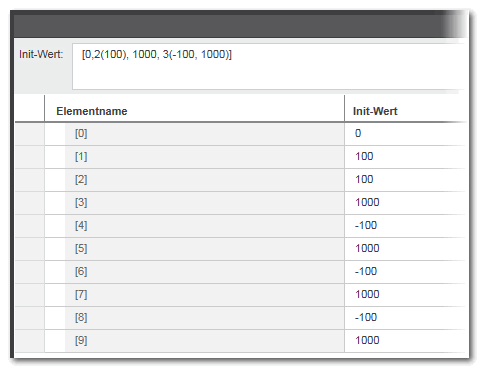The height and width of the screenshot is (369, 480).
Task: Select array element [7] row
Action: 240,295
